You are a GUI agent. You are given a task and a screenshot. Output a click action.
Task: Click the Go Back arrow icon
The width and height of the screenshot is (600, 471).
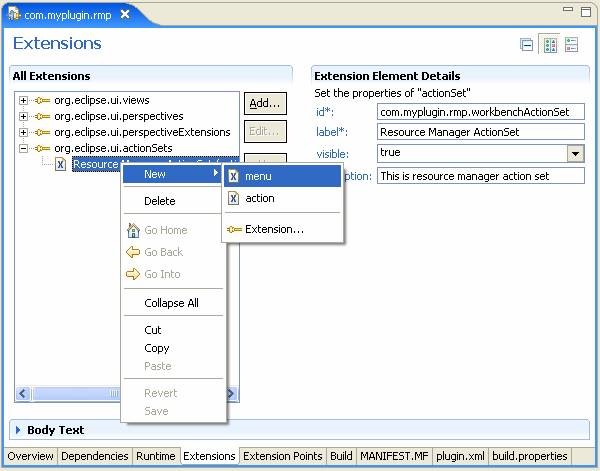[133, 252]
